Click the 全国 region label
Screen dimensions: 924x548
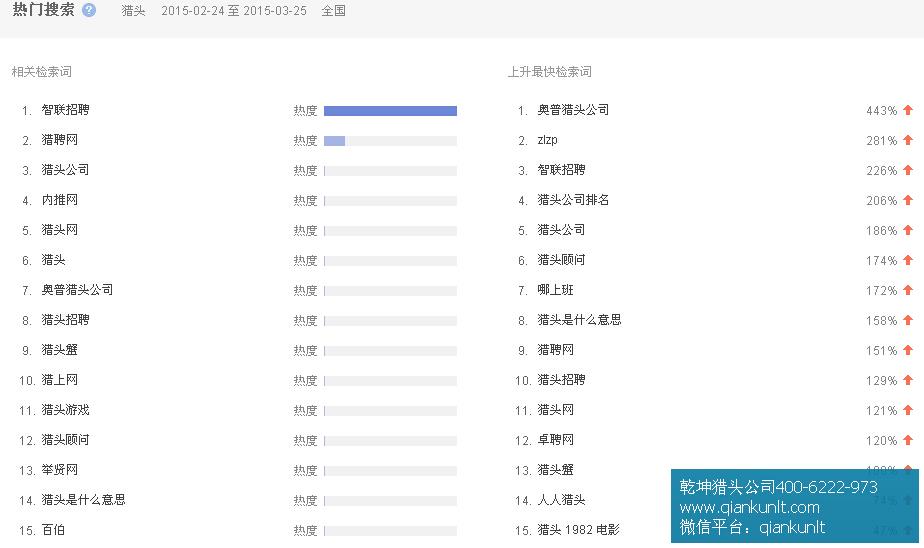(334, 11)
